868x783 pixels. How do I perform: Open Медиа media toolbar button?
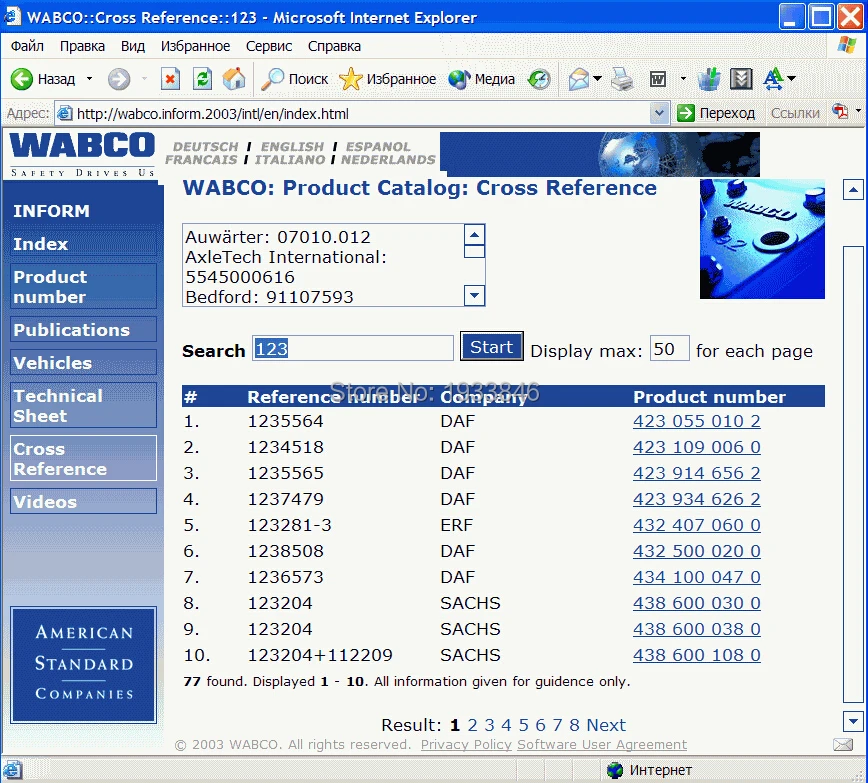(482, 79)
